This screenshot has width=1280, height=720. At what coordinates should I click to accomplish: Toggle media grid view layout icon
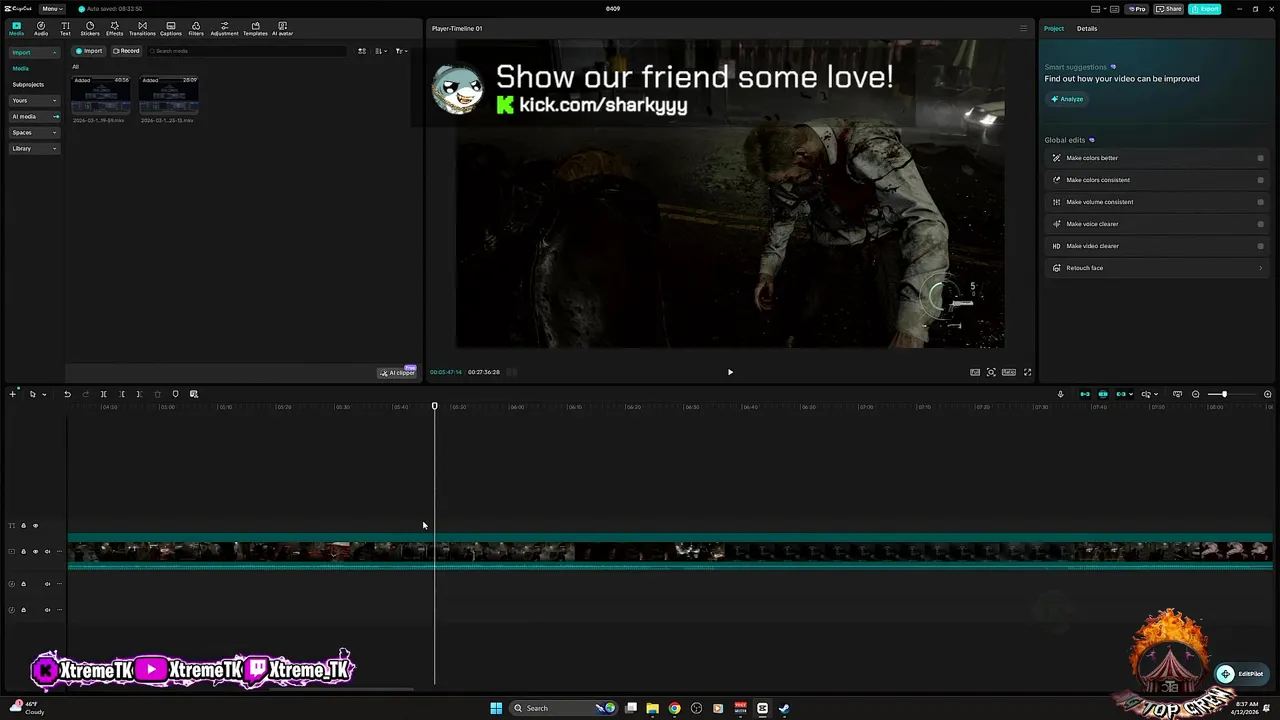362,51
